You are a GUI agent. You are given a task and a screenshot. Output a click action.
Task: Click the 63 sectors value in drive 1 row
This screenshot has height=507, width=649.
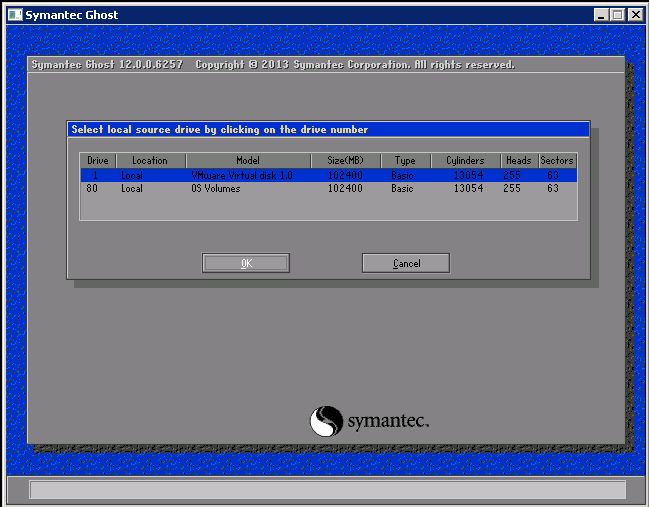tap(553, 175)
